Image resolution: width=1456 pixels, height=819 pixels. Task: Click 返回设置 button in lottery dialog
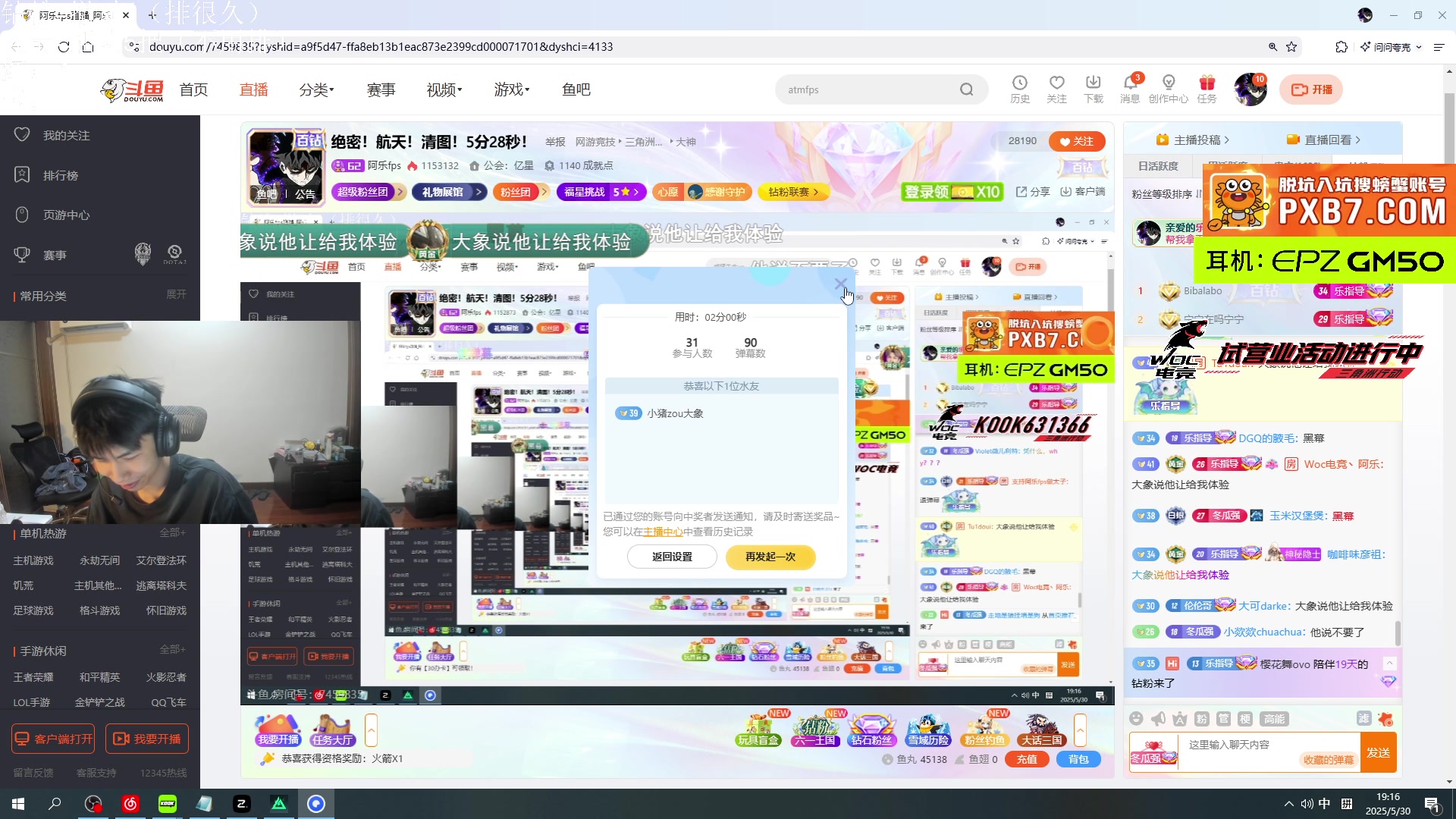[672, 557]
